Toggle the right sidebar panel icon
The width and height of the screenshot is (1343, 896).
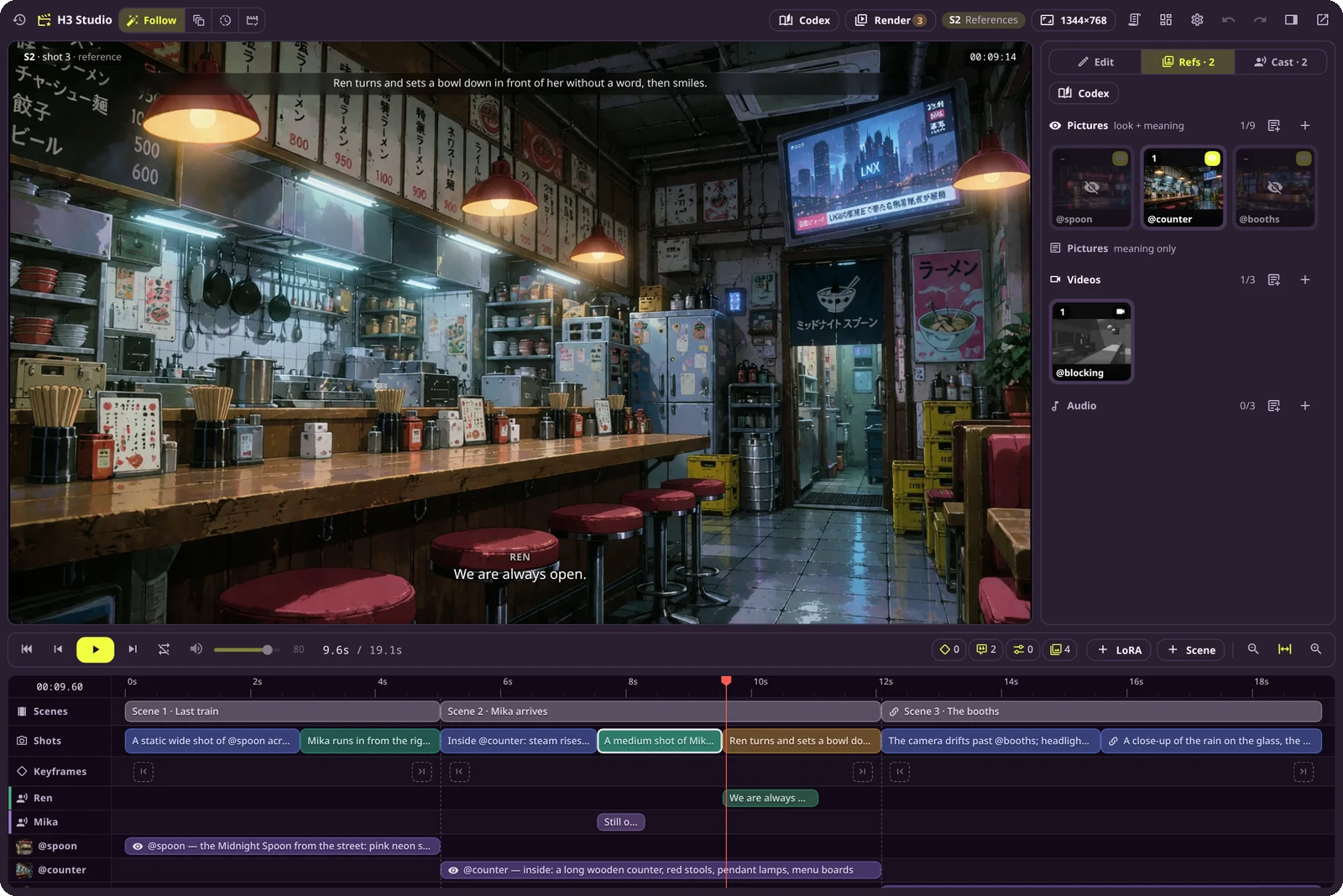tap(1291, 19)
